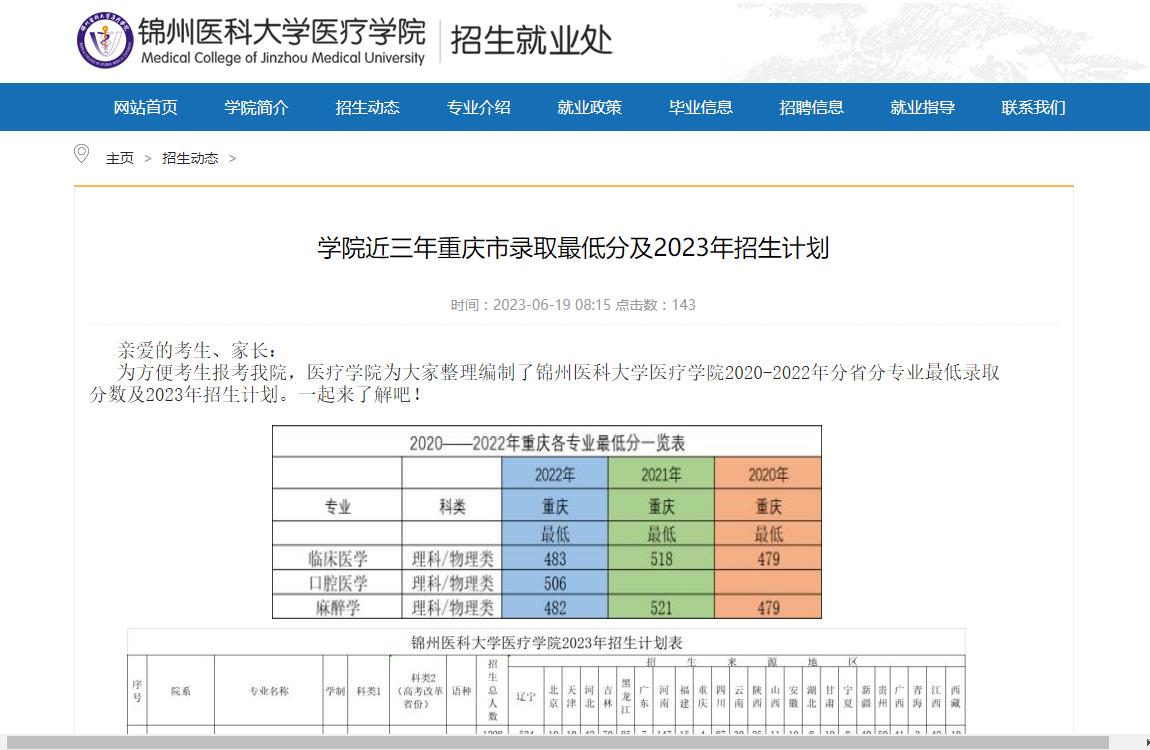
Task: Click the 点击数：143 view count
Action: click(x=655, y=305)
